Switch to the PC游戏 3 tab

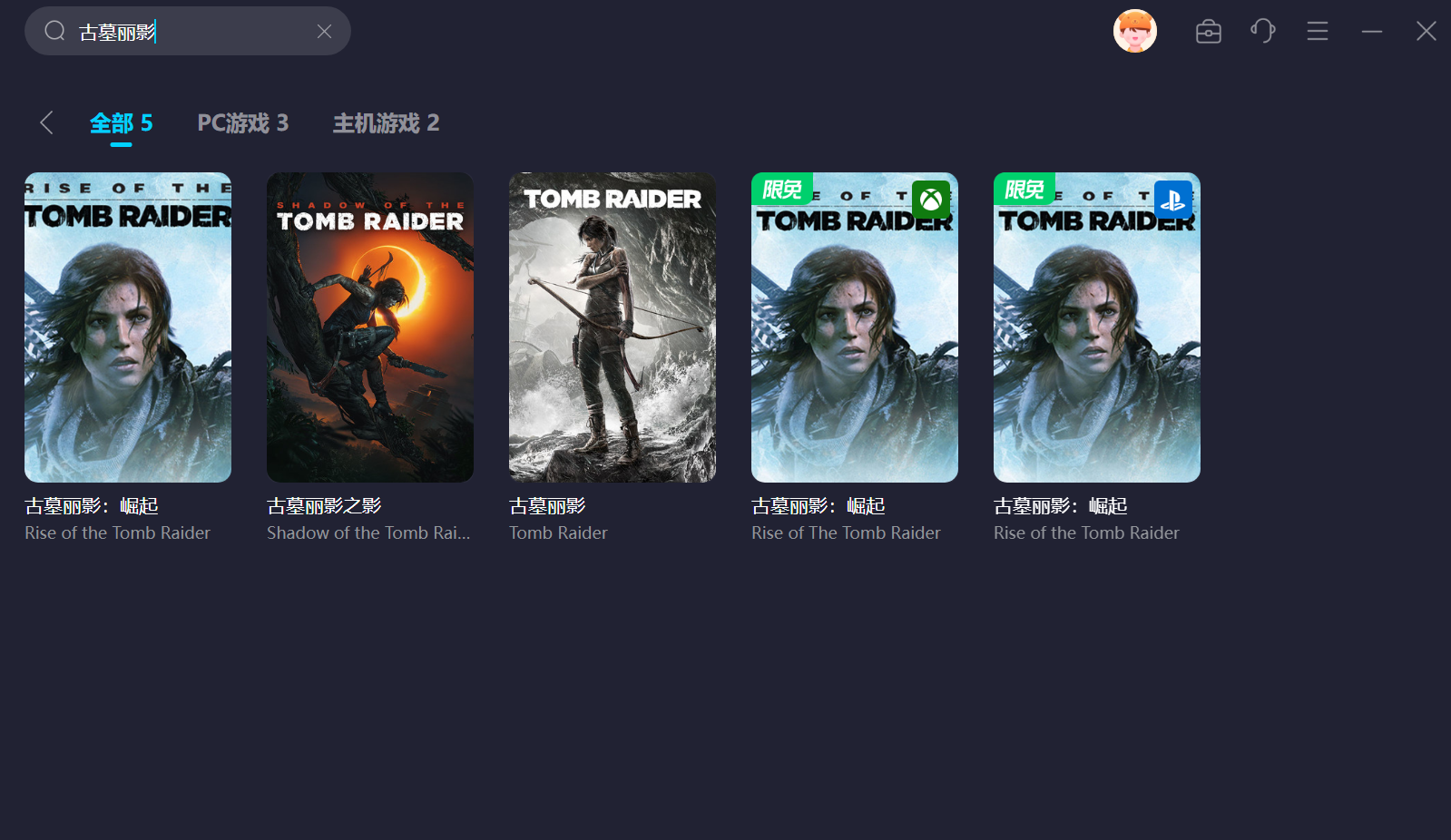click(x=242, y=123)
